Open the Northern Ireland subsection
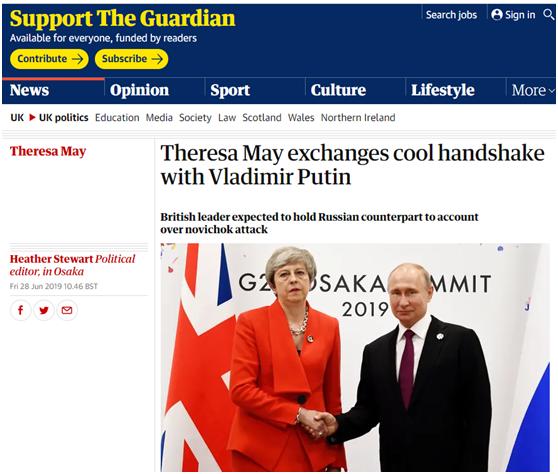This screenshot has height=474, width=558. (x=358, y=117)
